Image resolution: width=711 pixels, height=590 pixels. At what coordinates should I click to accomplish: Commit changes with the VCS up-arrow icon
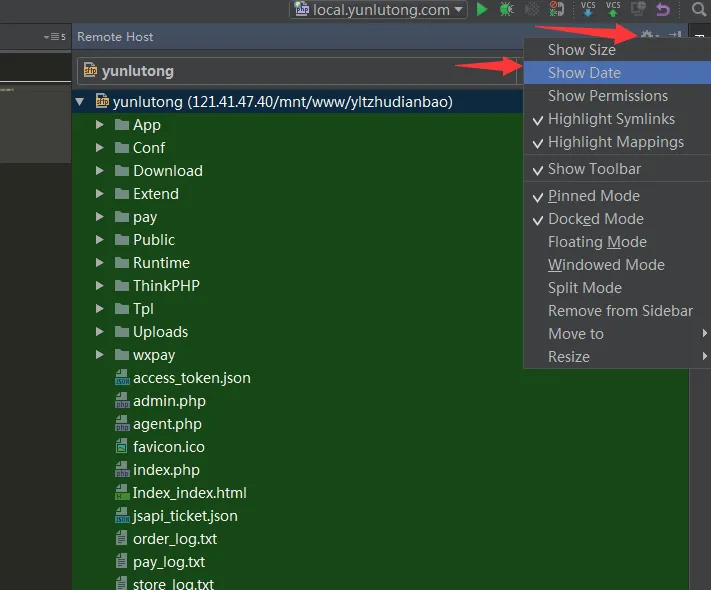coord(613,9)
